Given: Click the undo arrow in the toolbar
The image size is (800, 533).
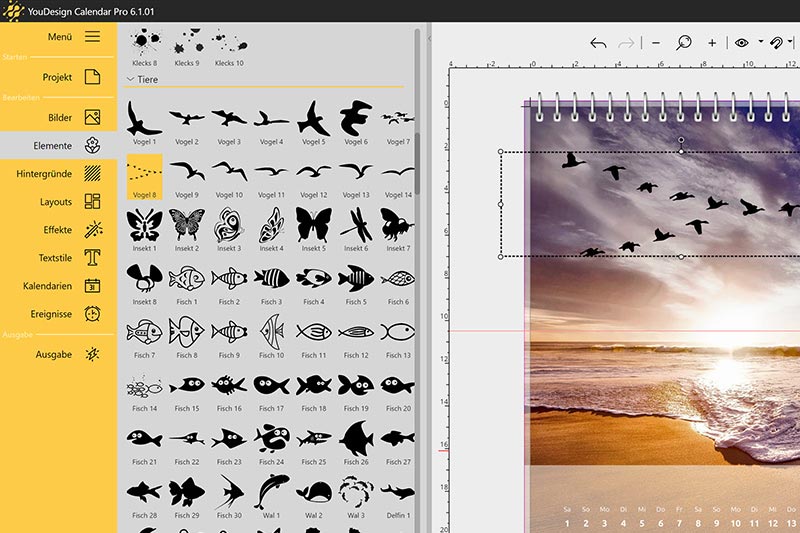Looking at the screenshot, I should tap(598, 43).
